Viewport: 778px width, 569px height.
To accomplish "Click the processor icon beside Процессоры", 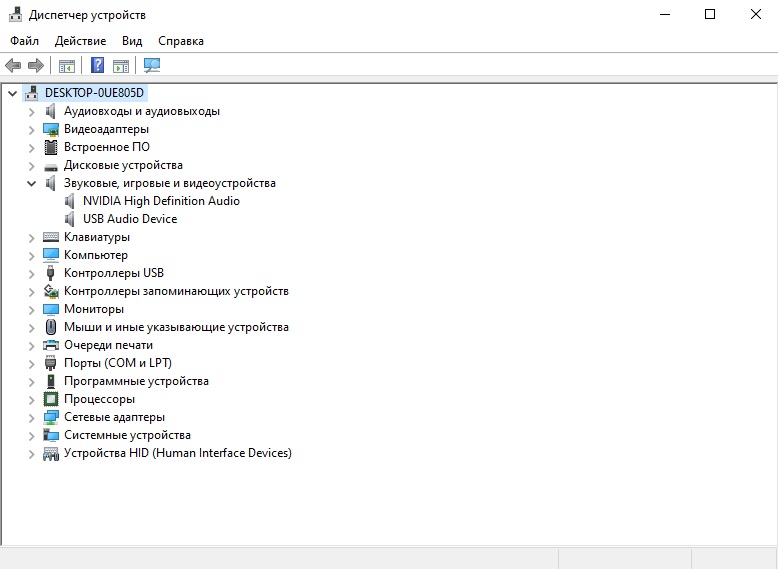I will tap(51, 399).
